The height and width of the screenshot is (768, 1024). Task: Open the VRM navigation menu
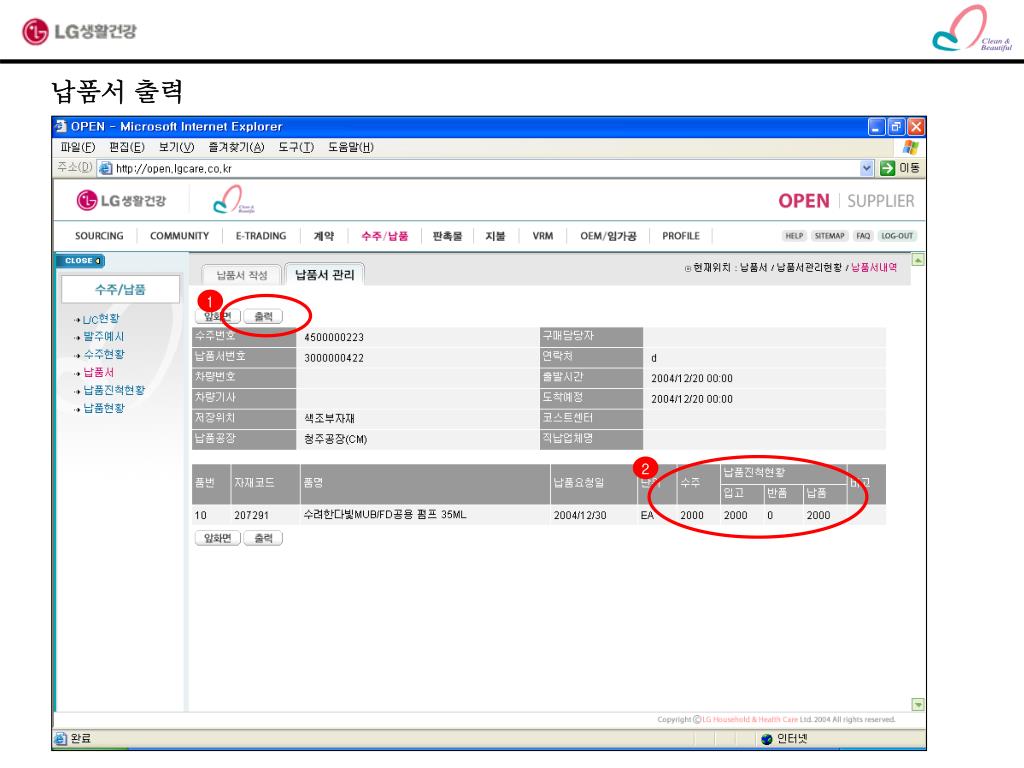pos(543,236)
